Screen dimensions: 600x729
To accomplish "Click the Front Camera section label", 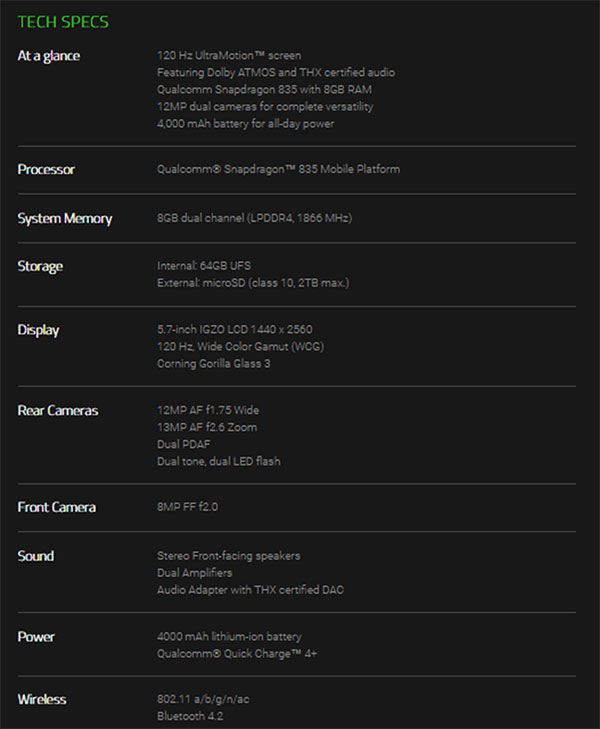I will pyautogui.click(x=57, y=507).
